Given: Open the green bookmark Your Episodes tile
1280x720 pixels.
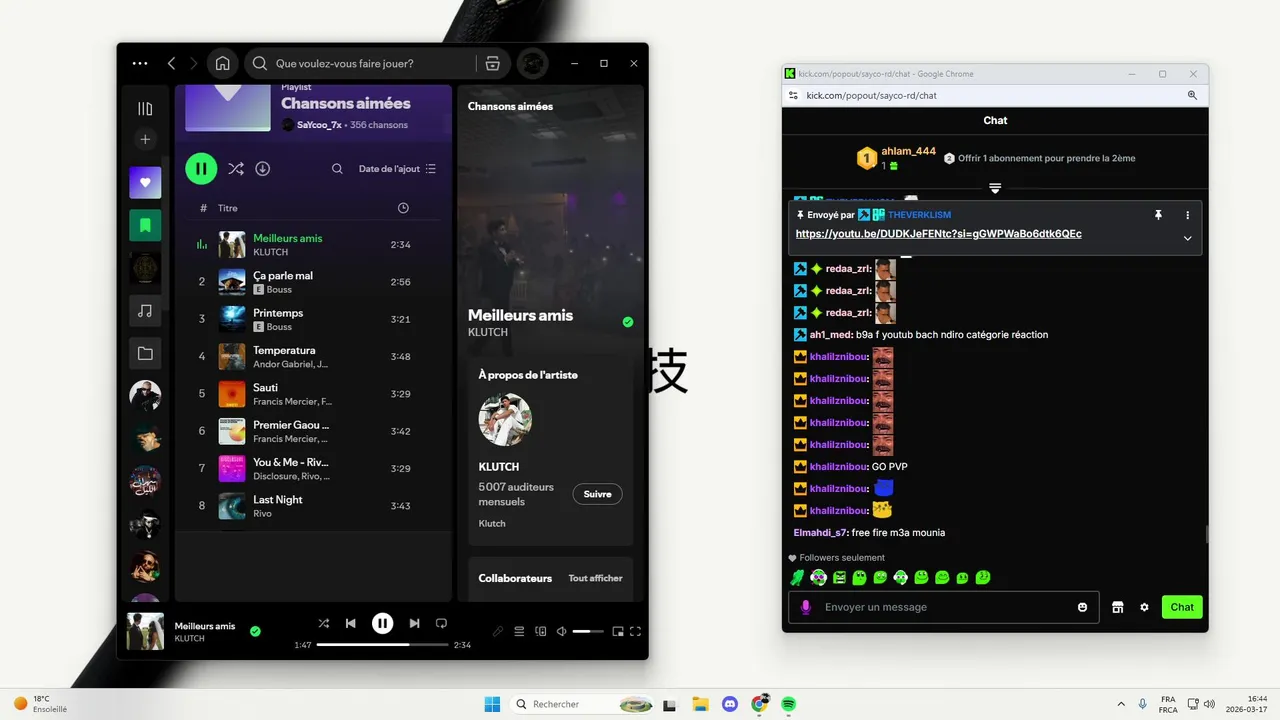Looking at the screenshot, I should 145,225.
